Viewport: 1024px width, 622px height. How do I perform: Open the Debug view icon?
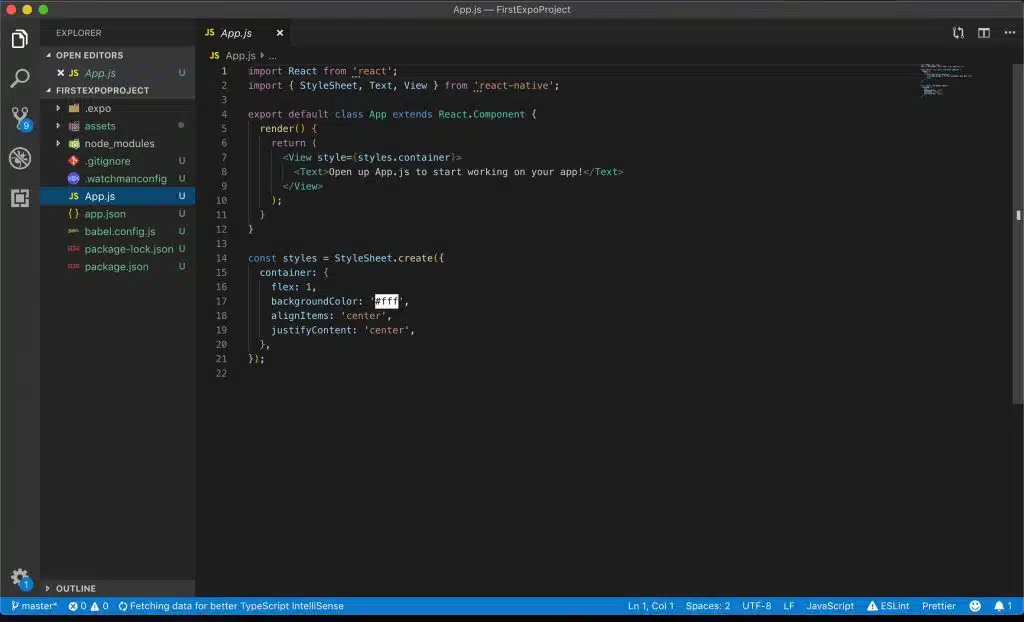tap(19, 158)
